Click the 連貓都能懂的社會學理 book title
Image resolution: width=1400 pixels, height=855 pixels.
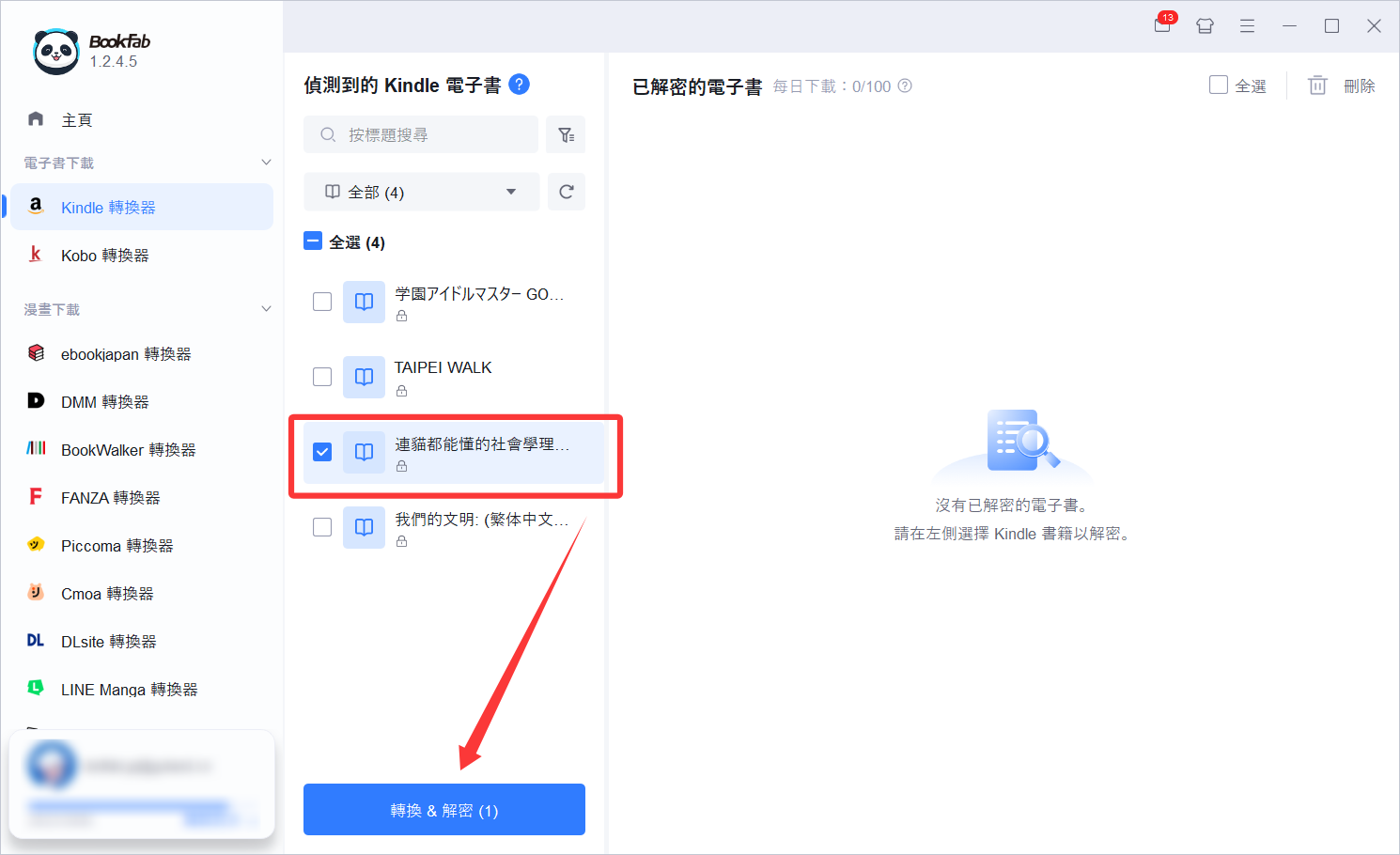[481, 443]
